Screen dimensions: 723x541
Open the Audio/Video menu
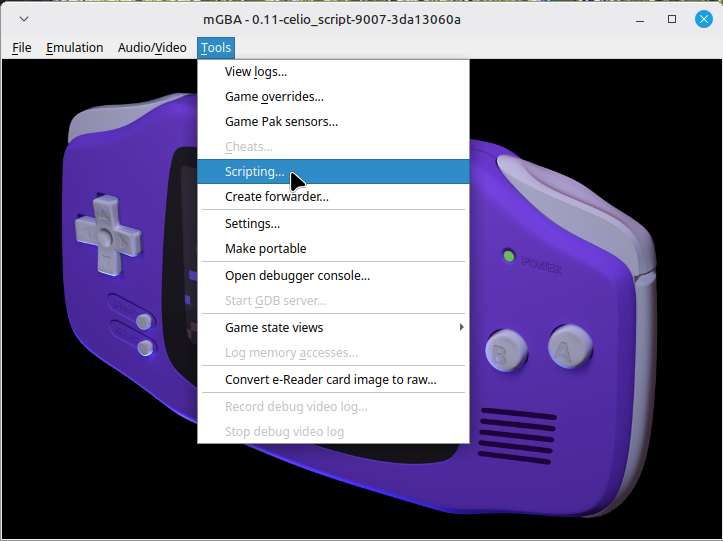point(152,48)
